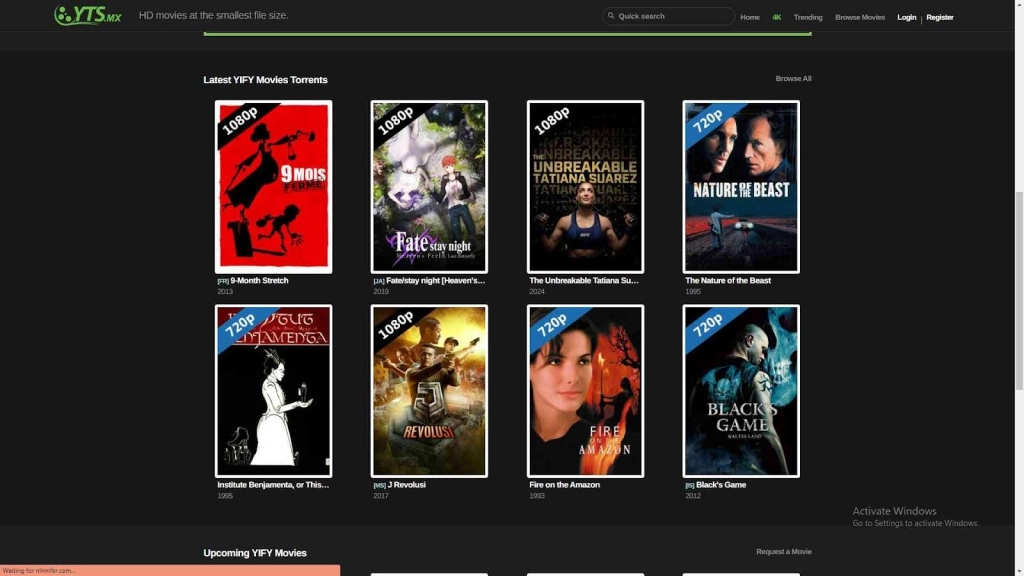Screen dimensions: 1024x576
Task: Open the Home menu item
Action: pos(750,17)
